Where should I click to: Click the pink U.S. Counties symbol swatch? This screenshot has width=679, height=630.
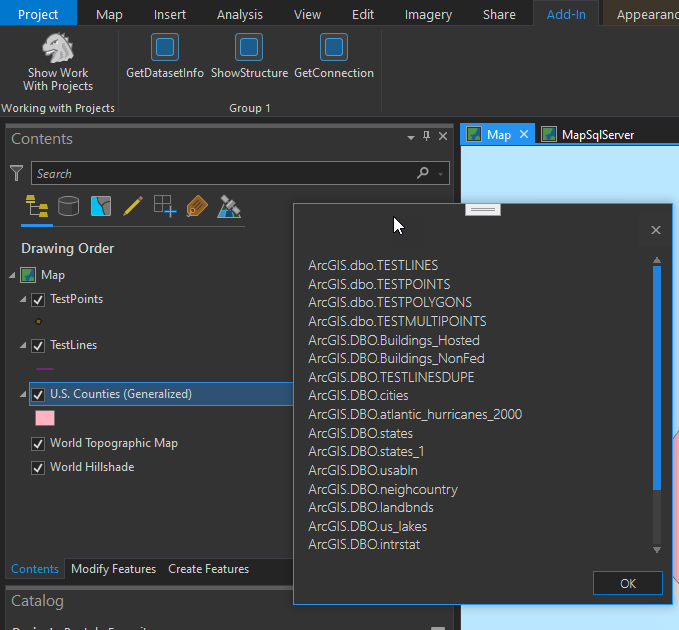[45, 418]
